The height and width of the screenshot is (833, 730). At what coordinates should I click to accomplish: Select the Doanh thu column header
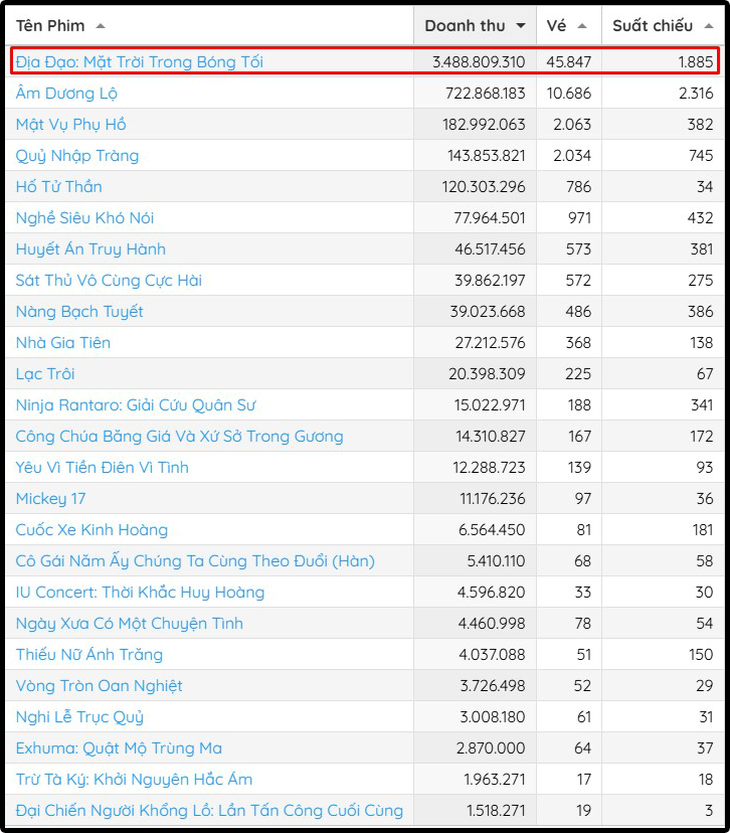click(x=466, y=26)
